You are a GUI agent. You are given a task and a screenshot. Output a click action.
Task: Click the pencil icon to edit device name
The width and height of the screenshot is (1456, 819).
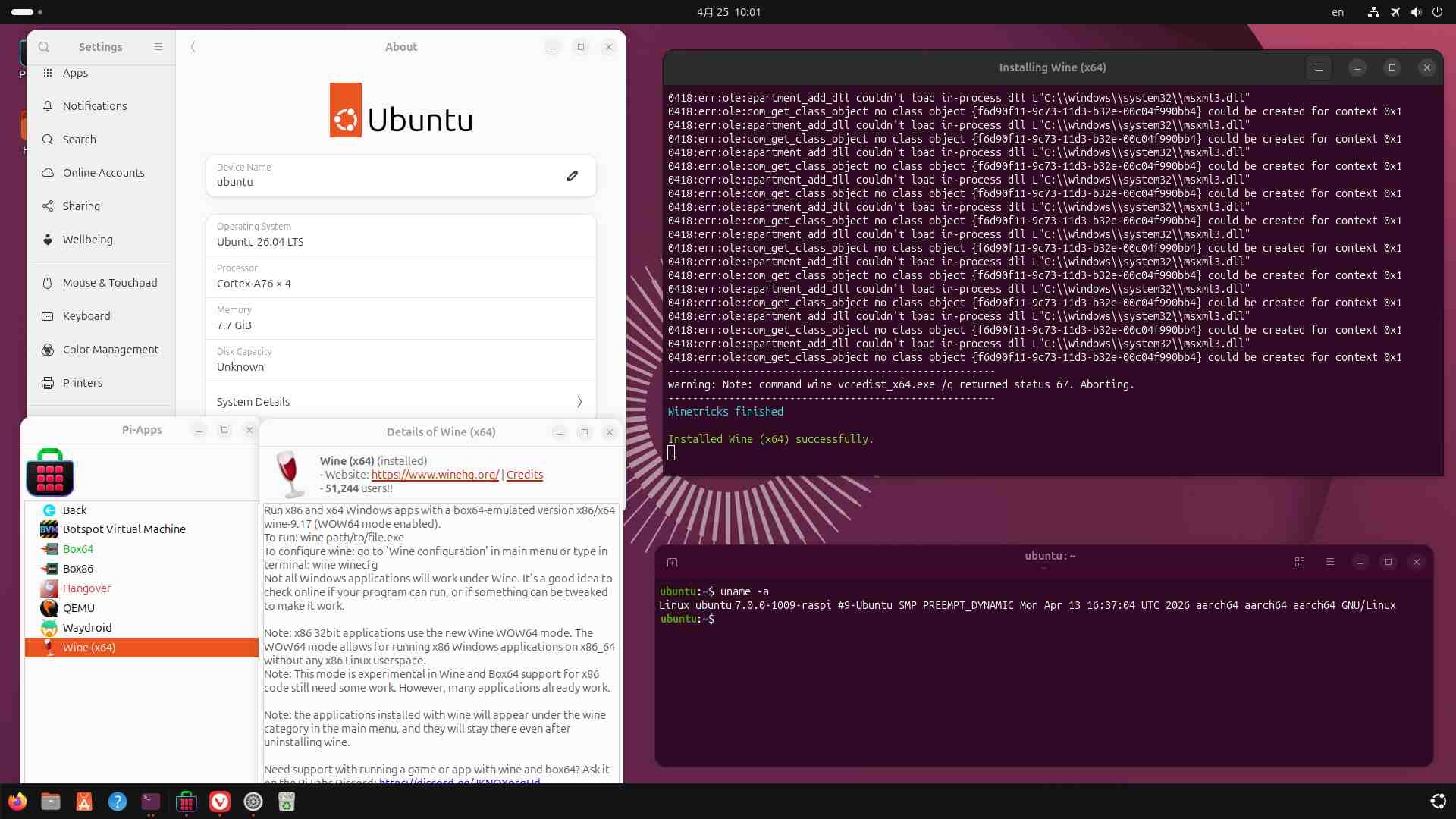tap(573, 176)
